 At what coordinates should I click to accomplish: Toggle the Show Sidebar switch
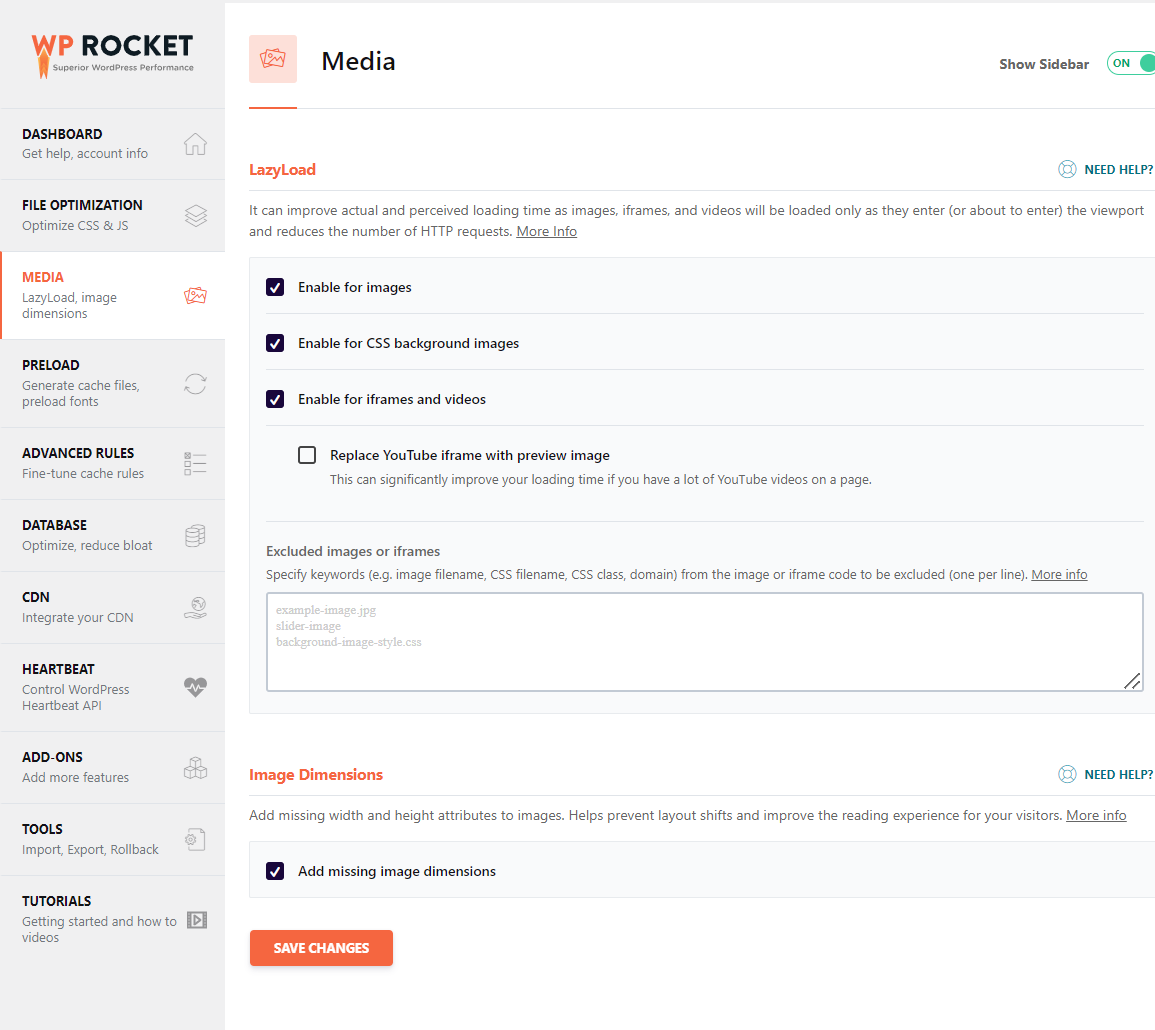click(1131, 63)
